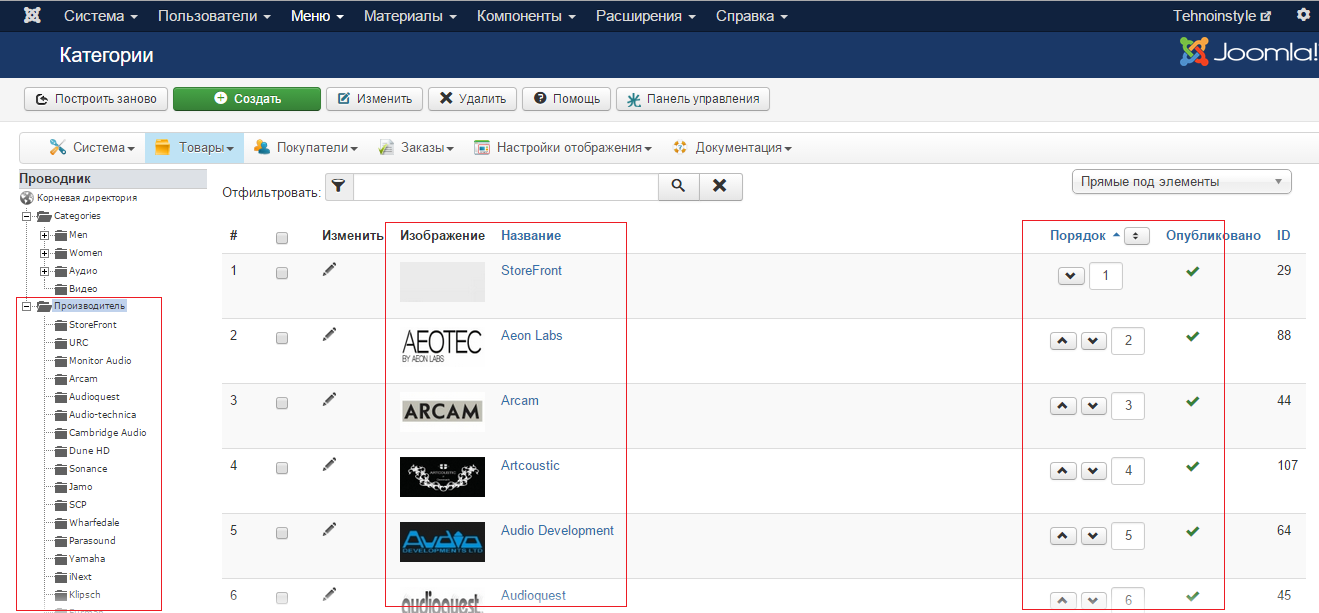This screenshot has height=613, width=1319.
Task: Open Справка top menu
Action: coord(751,16)
